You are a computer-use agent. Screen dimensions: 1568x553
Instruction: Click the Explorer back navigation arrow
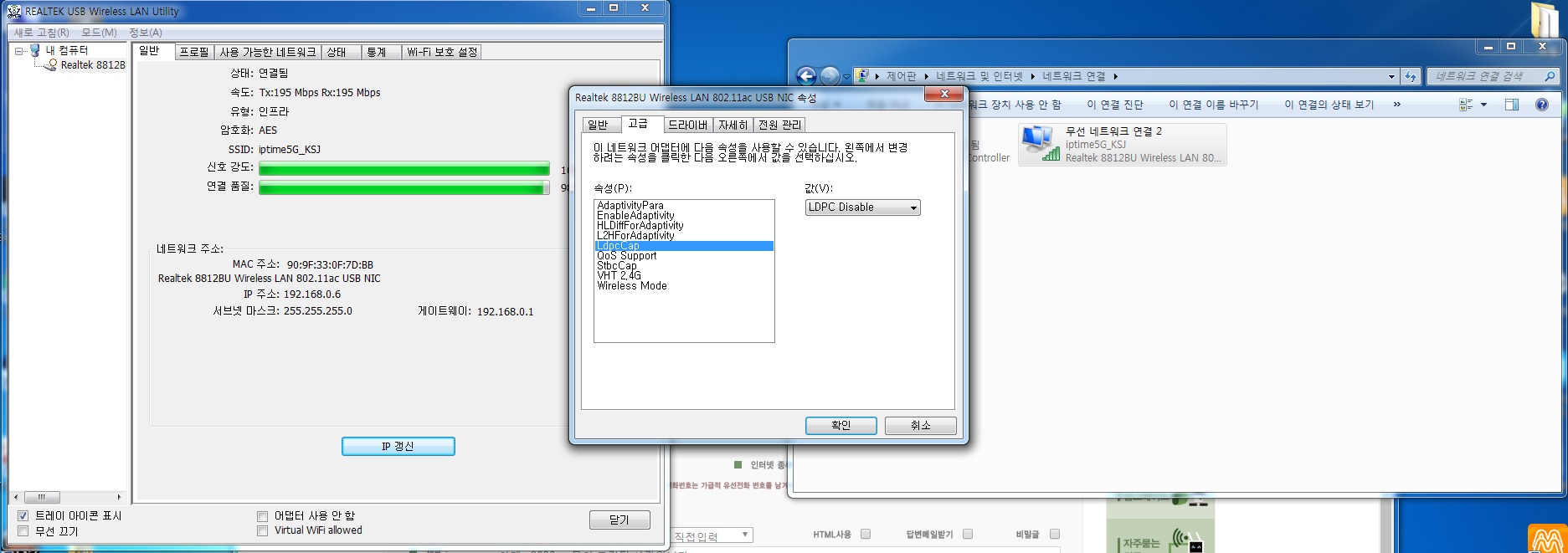click(x=805, y=76)
